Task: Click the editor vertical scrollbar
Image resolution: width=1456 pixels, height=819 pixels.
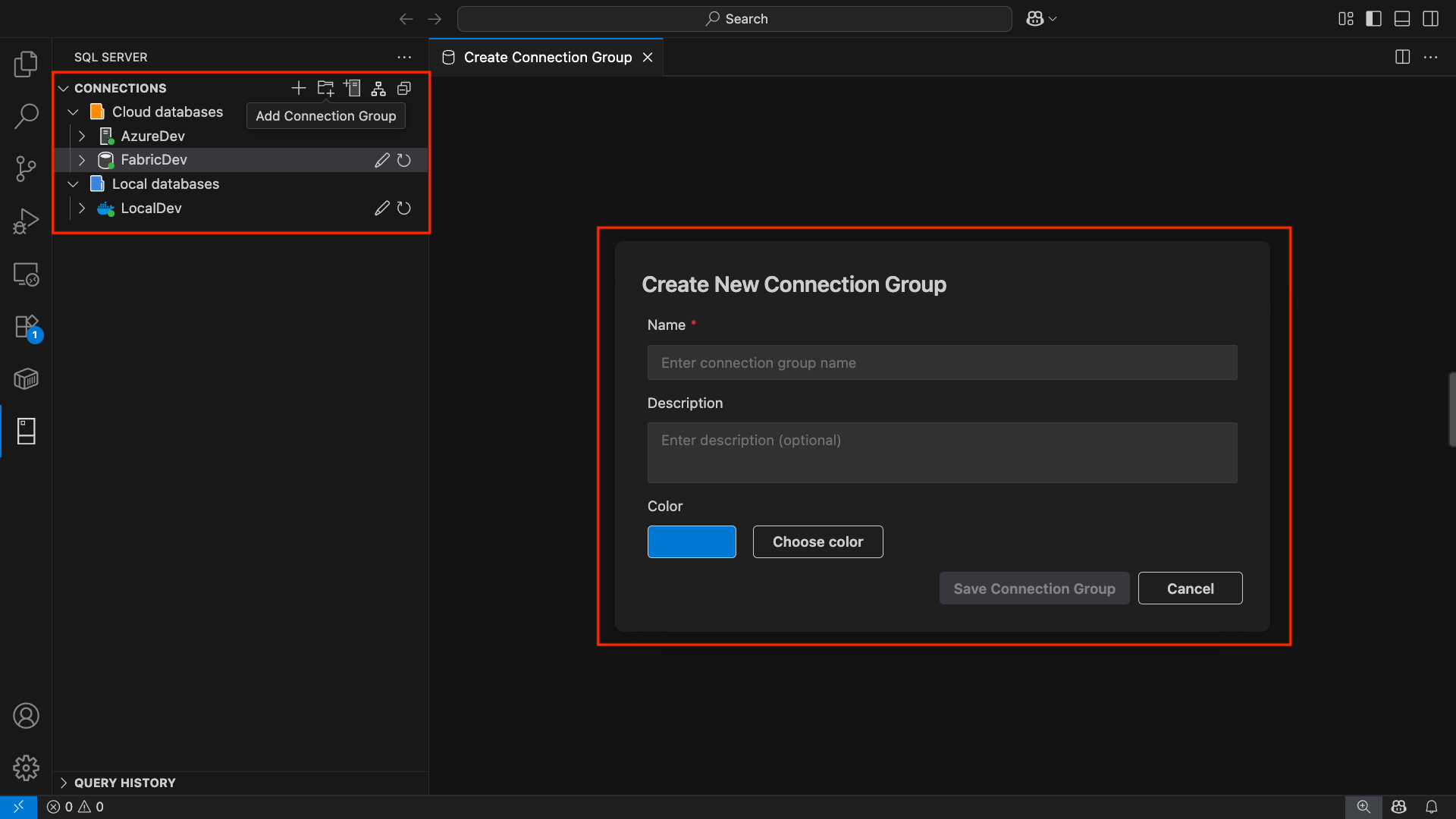Action: coord(1451,409)
